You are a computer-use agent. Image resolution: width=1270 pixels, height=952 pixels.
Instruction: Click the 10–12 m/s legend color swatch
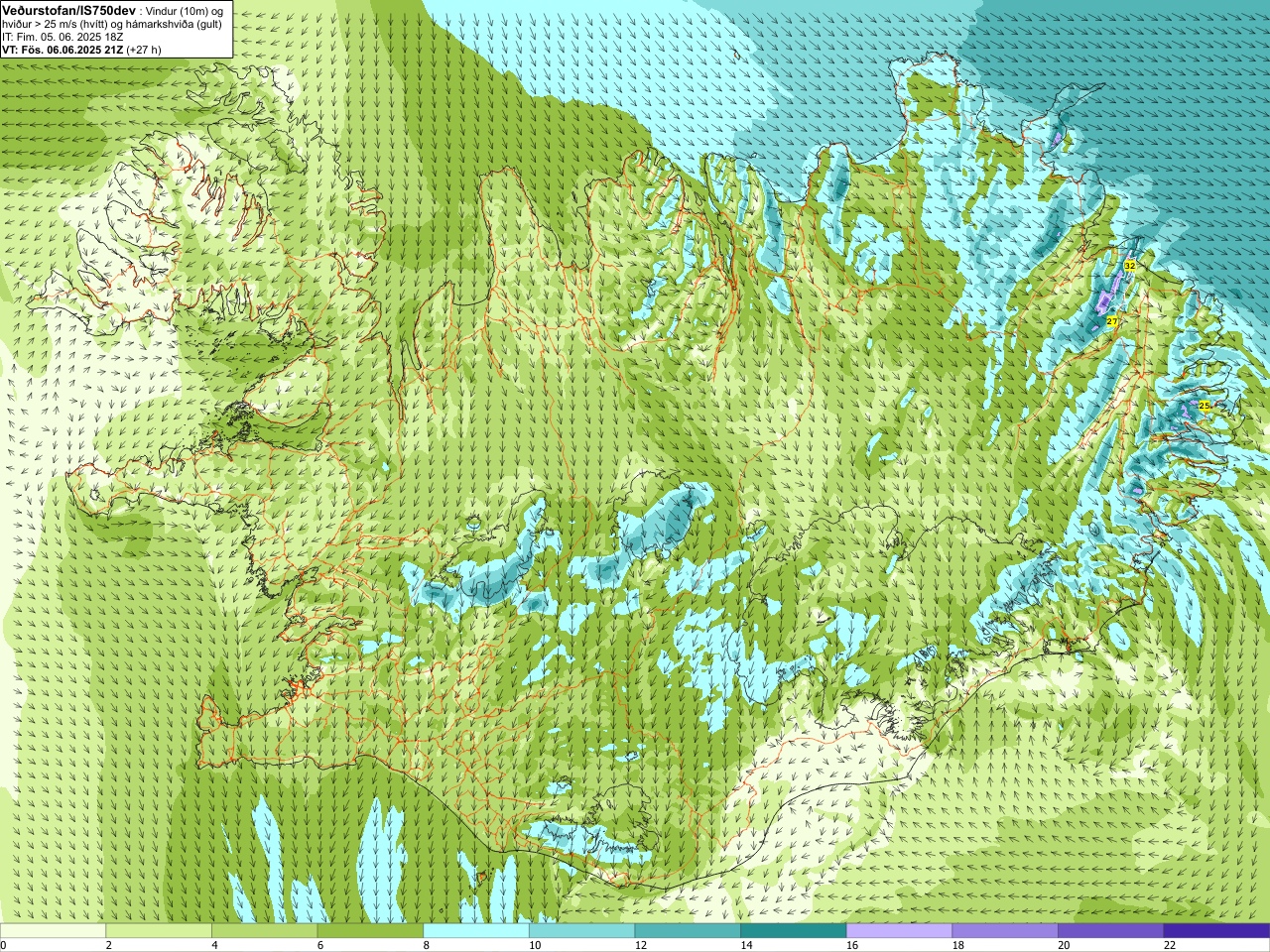(581, 931)
